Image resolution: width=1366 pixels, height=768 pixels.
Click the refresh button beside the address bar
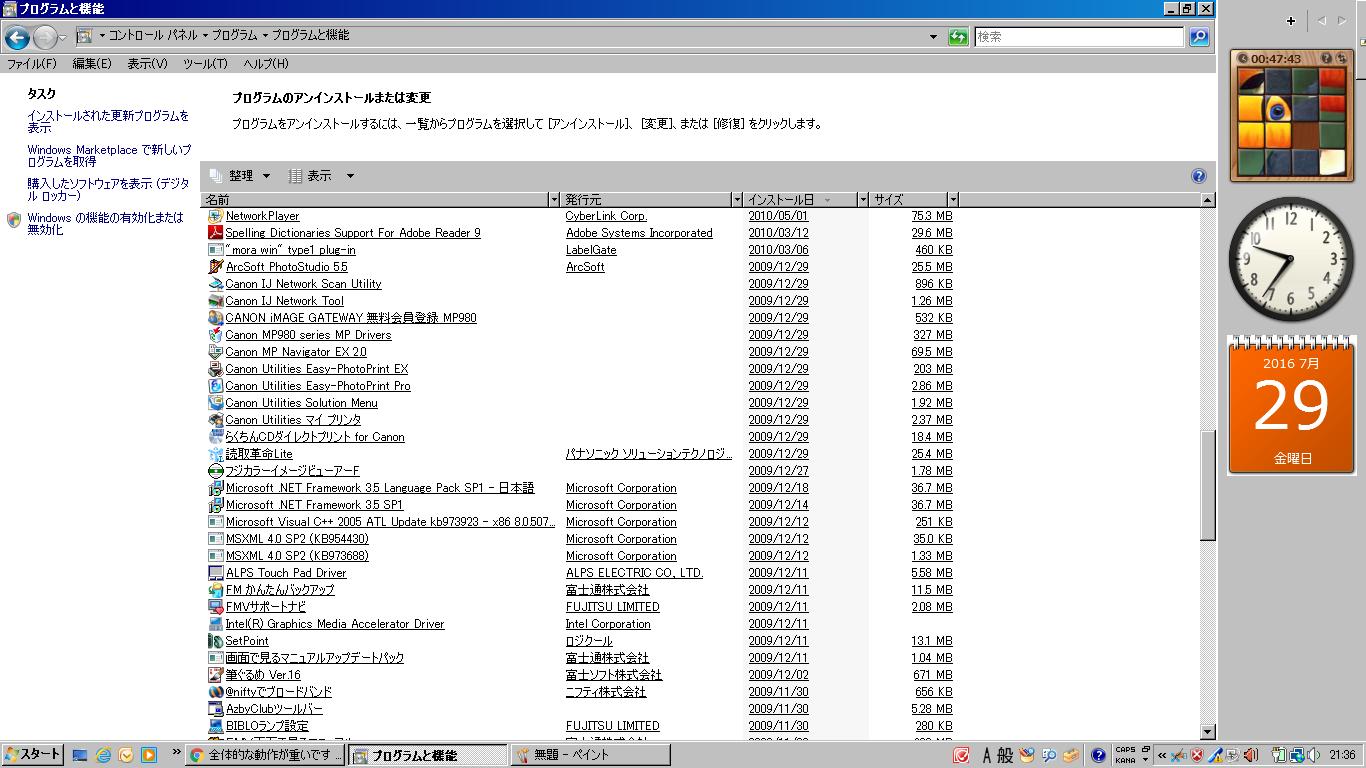(958, 37)
